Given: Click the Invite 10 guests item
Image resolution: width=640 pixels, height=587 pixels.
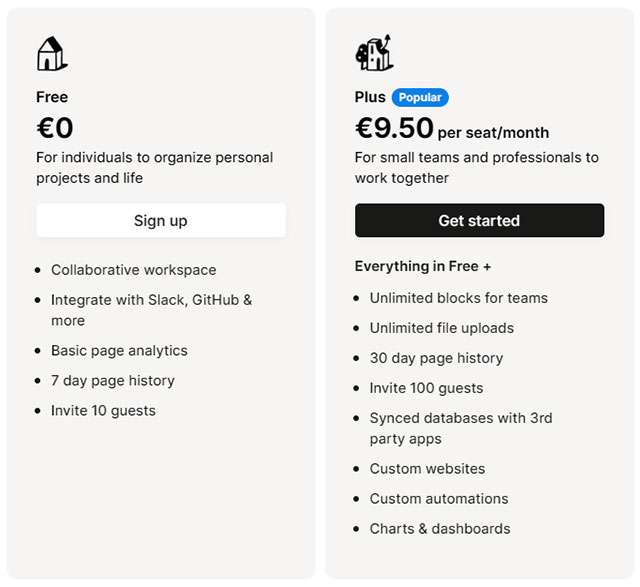Looking at the screenshot, I should (103, 411).
